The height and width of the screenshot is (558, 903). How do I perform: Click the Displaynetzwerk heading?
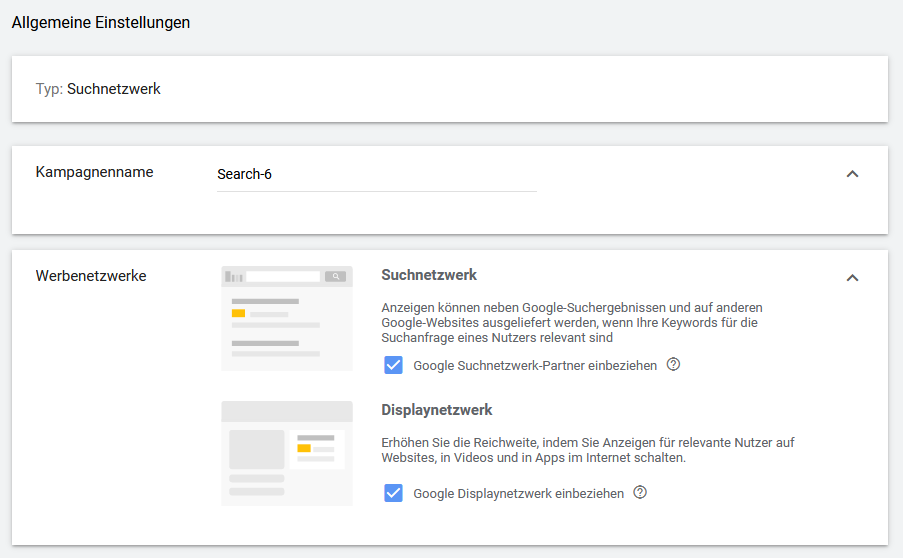pyautogui.click(x=437, y=410)
